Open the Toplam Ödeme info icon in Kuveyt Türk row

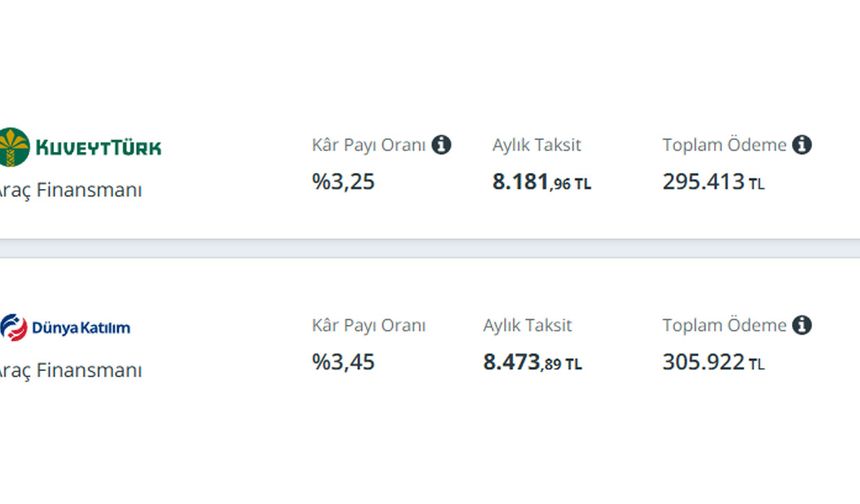(x=802, y=145)
